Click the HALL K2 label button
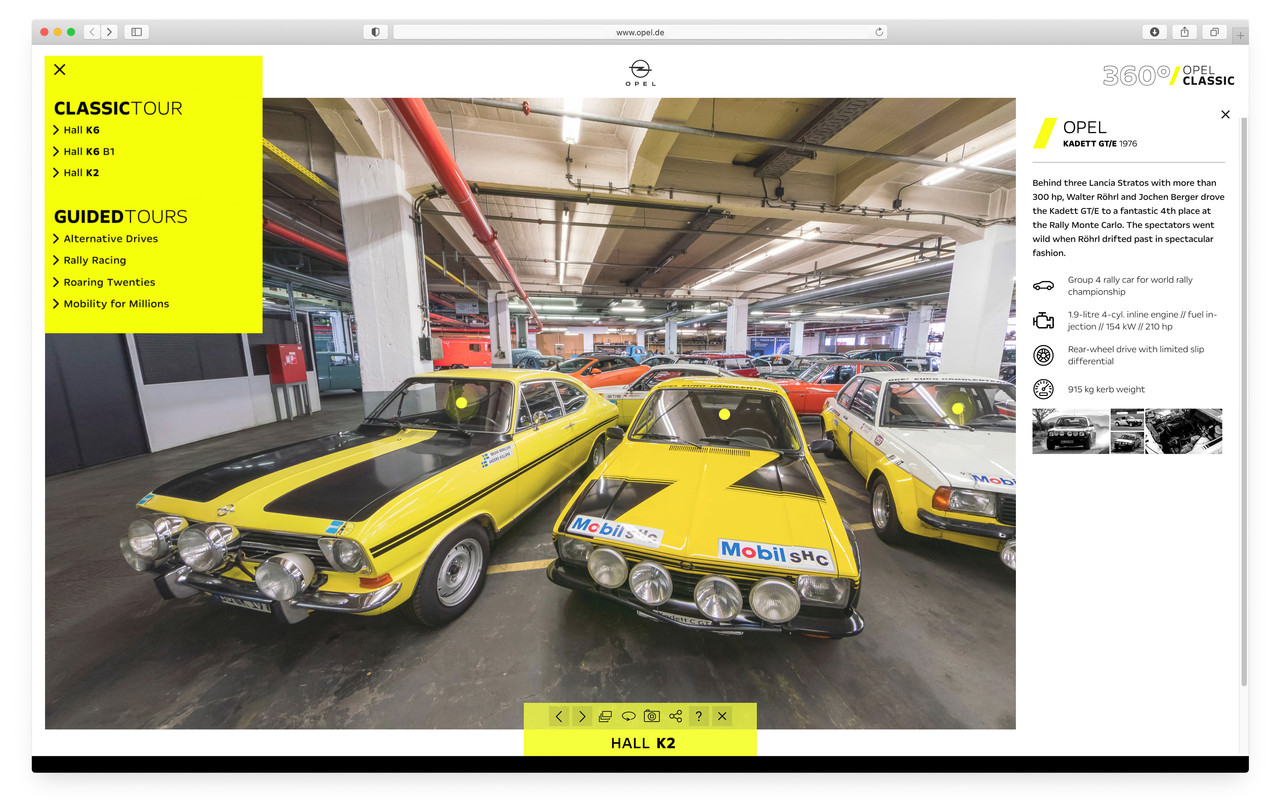The width and height of the screenshot is (1280, 800). pyautogui.click(x=640, y=743)
